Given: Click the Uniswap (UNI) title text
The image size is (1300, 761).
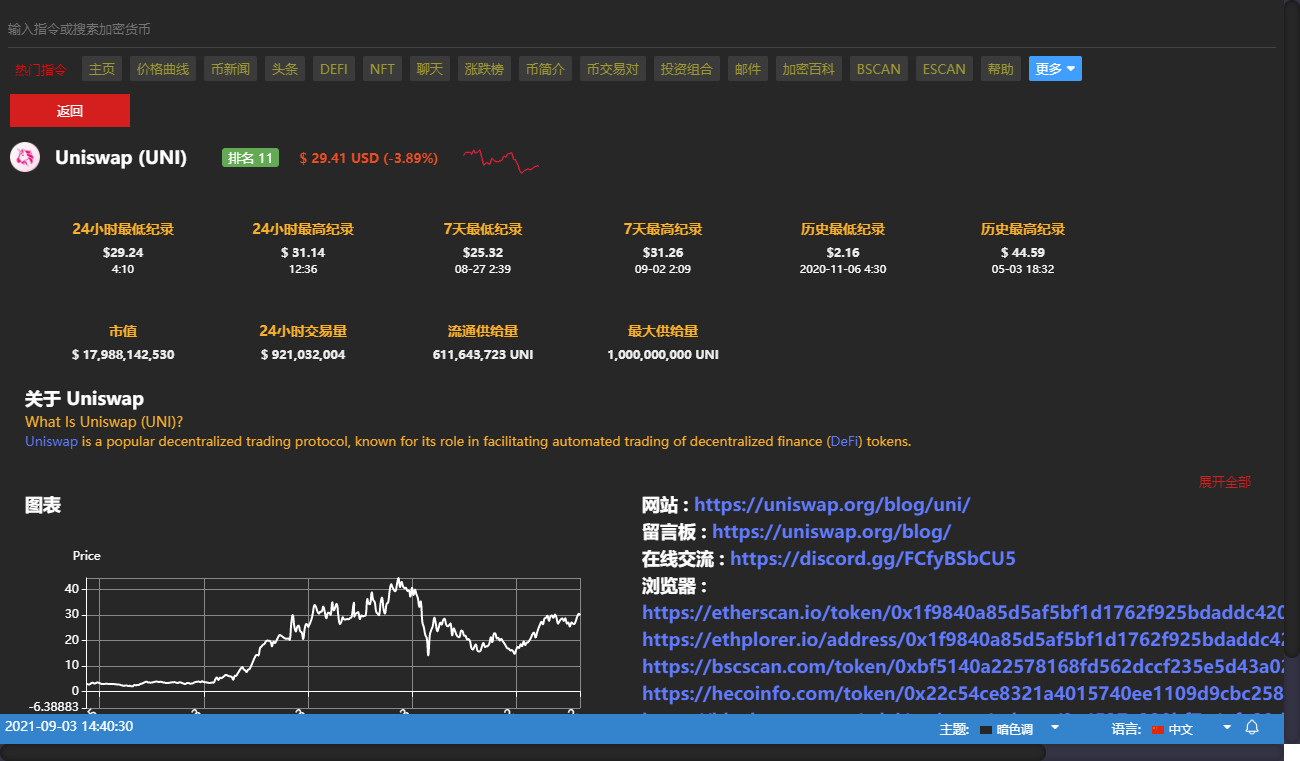Looking at the screenshot, I should click(121, 157).
